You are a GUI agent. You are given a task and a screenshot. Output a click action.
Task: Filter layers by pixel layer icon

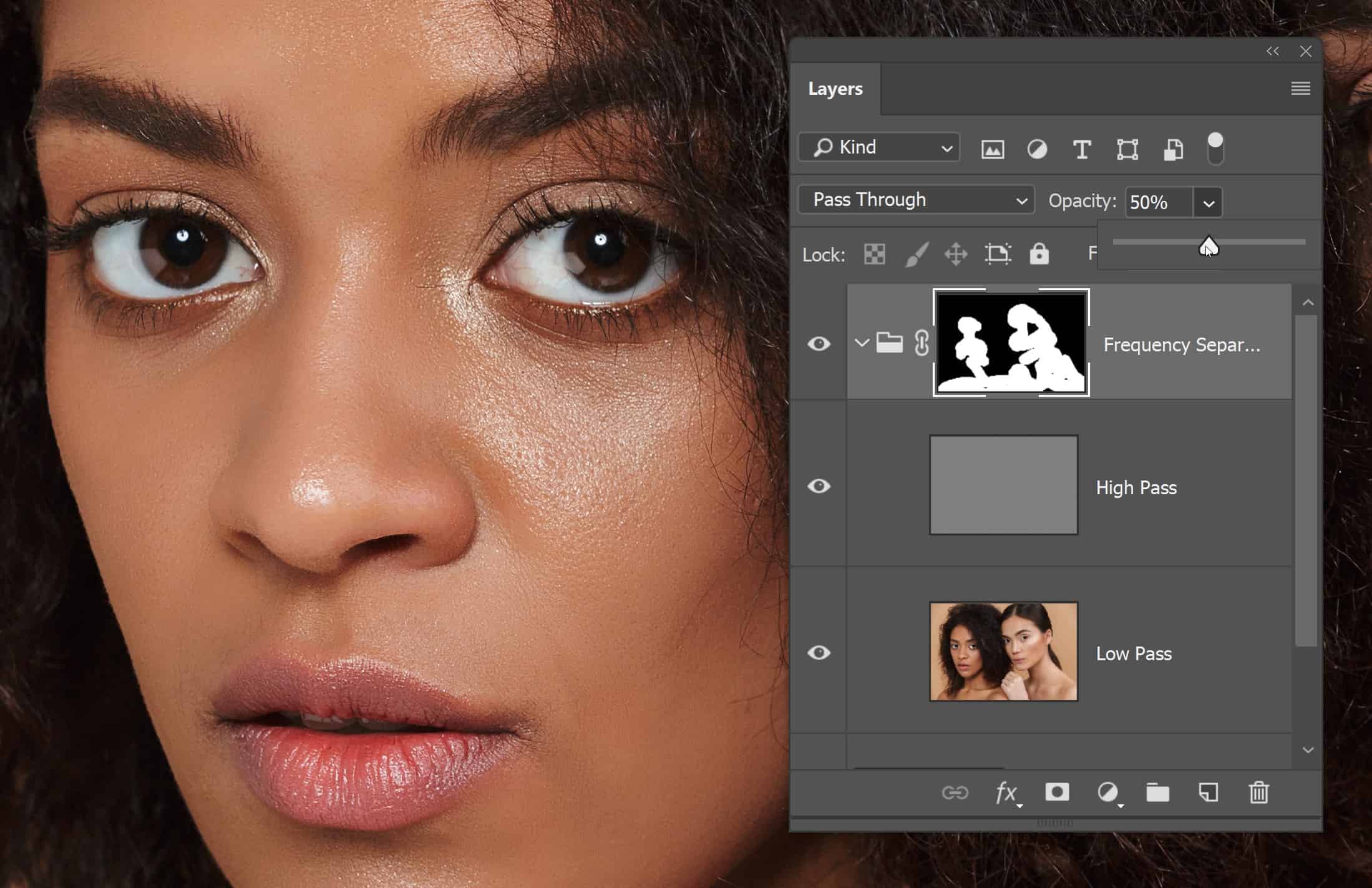993,150
